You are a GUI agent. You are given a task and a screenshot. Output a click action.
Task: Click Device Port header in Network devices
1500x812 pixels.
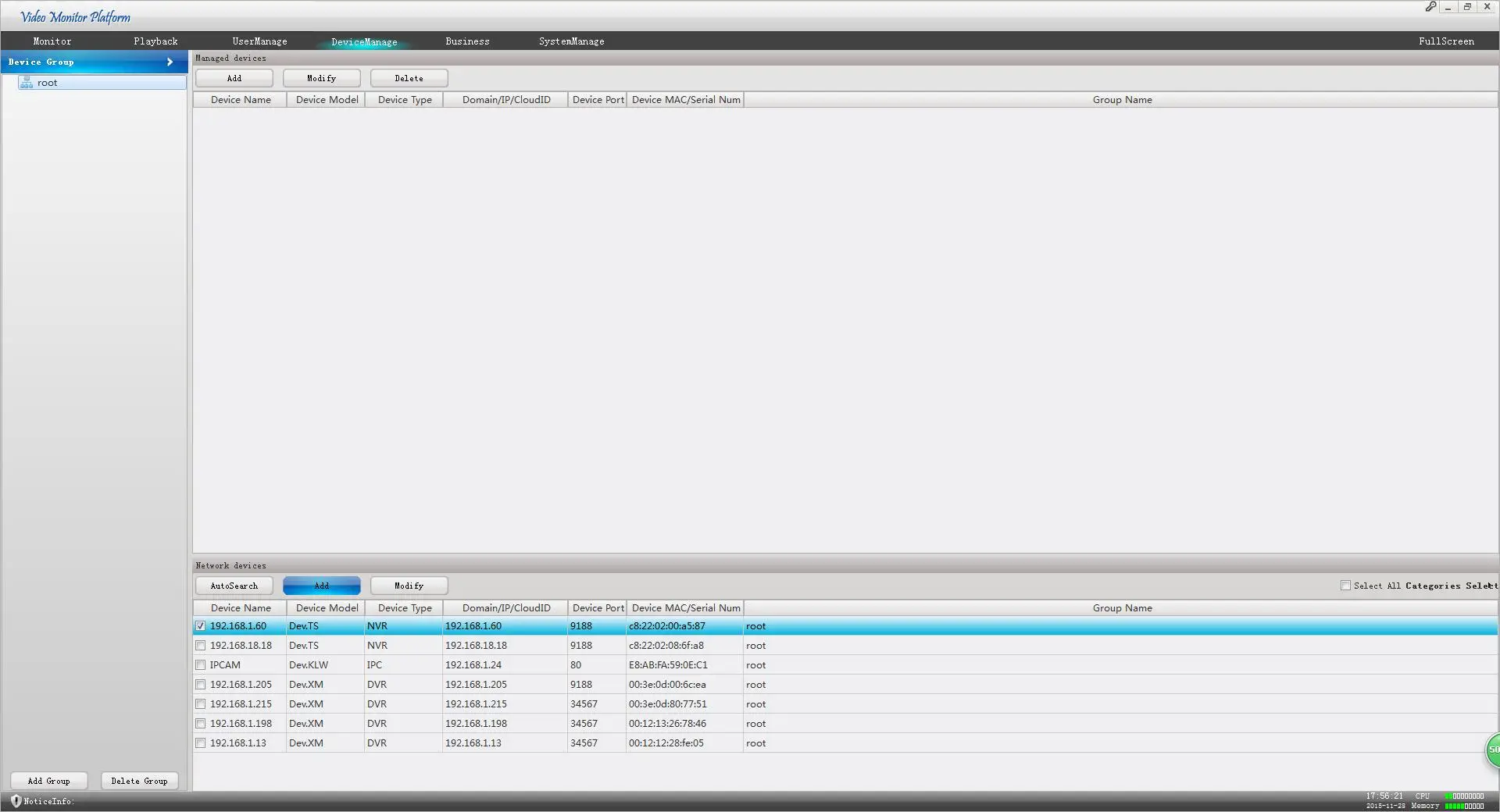coord(598,608)
